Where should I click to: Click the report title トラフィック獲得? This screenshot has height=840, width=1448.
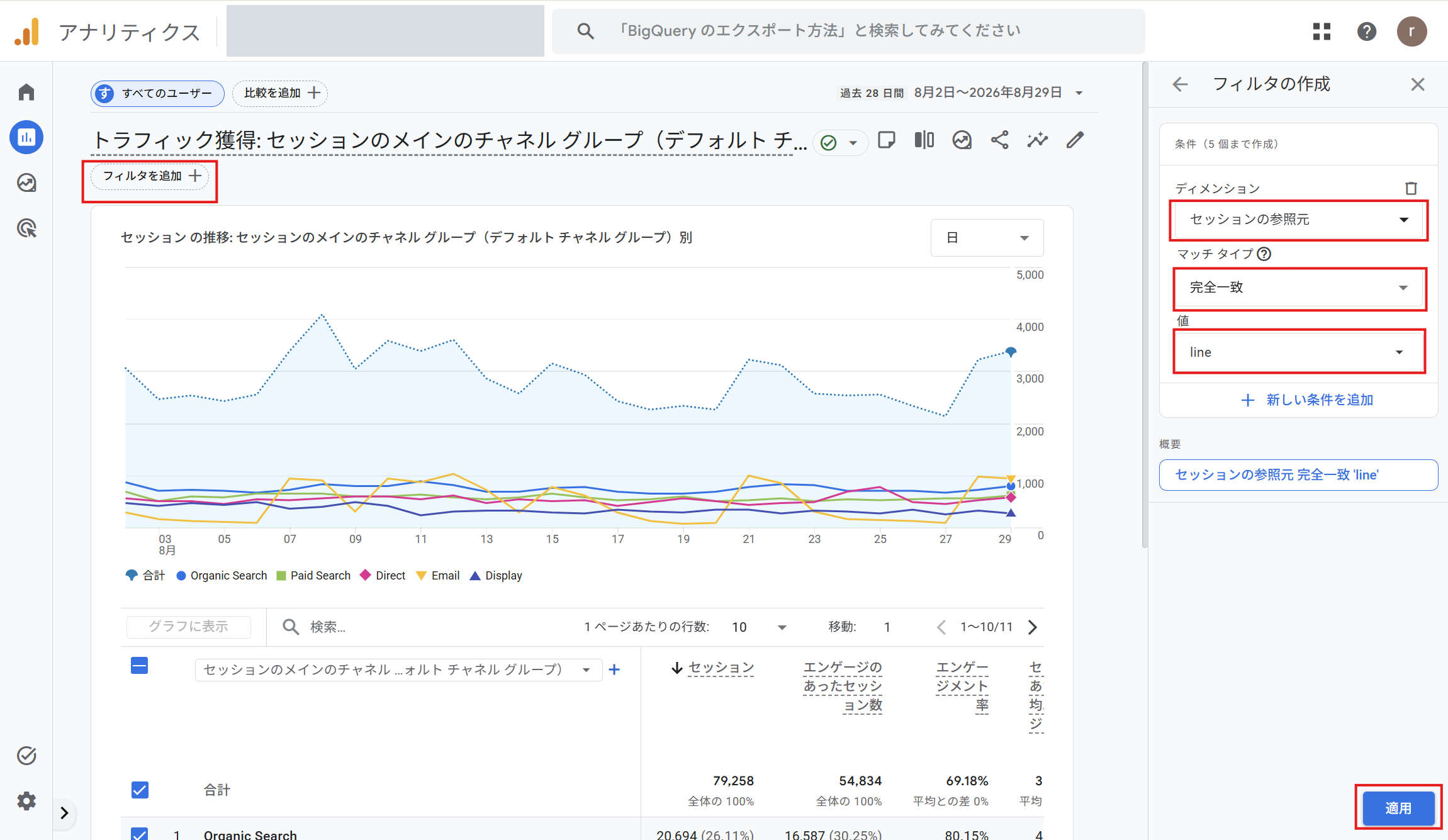(449, 140)
